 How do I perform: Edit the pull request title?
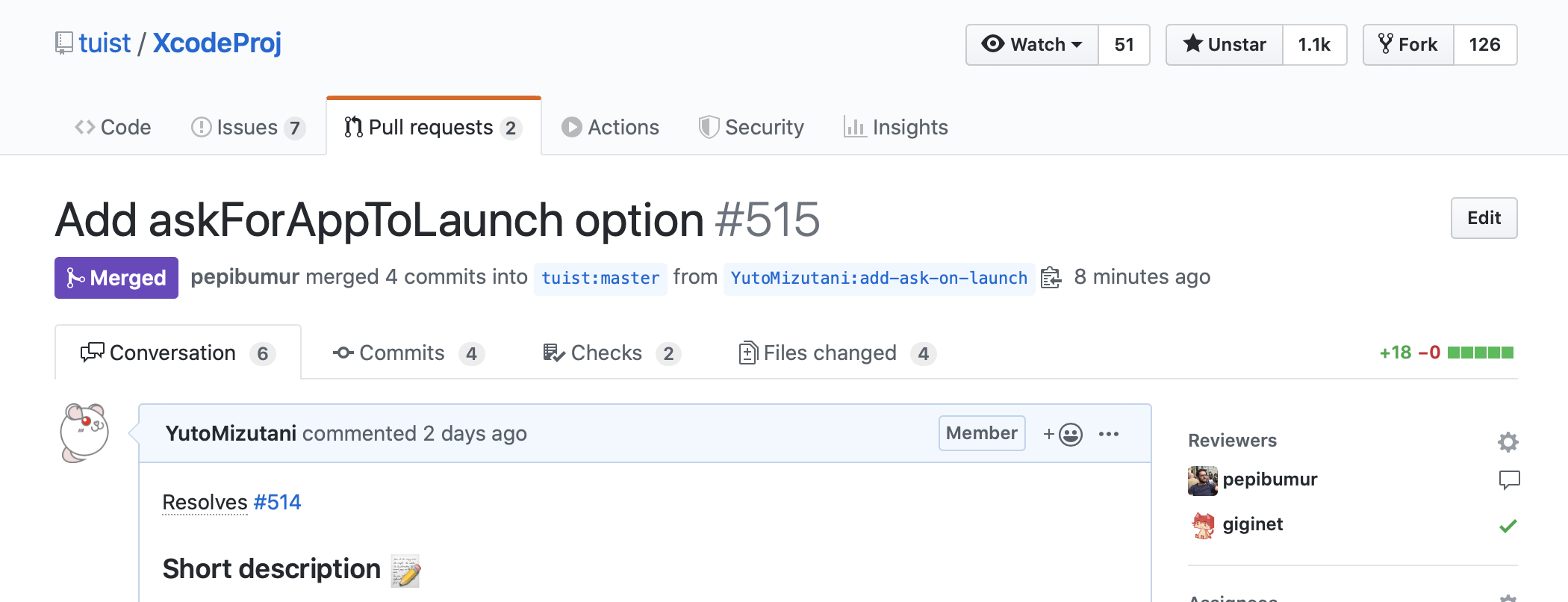[x=1484, y=218]
